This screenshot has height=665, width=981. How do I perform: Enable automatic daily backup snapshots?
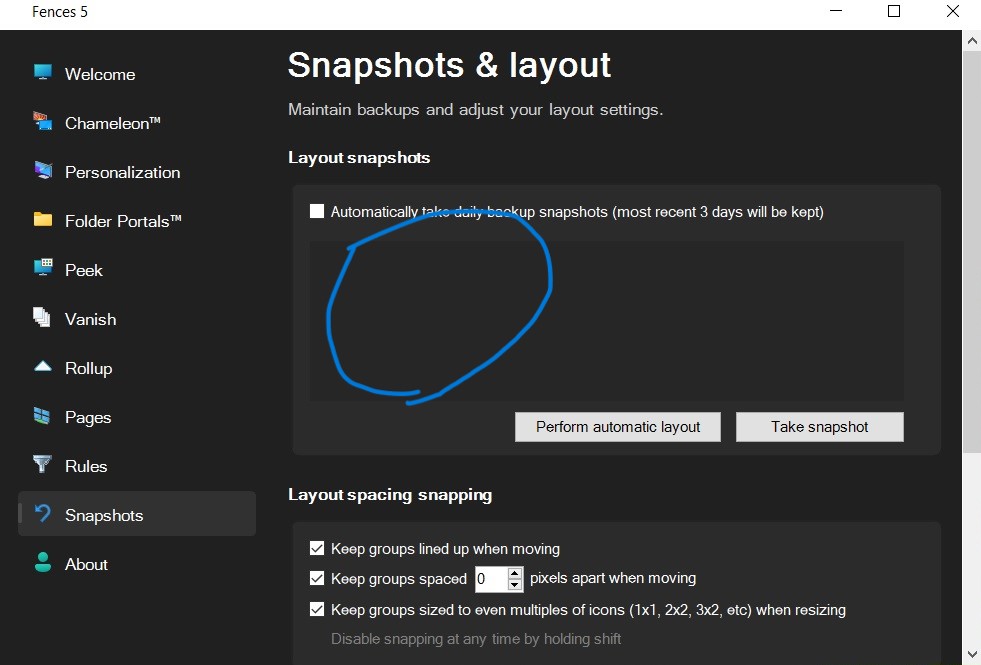tap(317, 211)
